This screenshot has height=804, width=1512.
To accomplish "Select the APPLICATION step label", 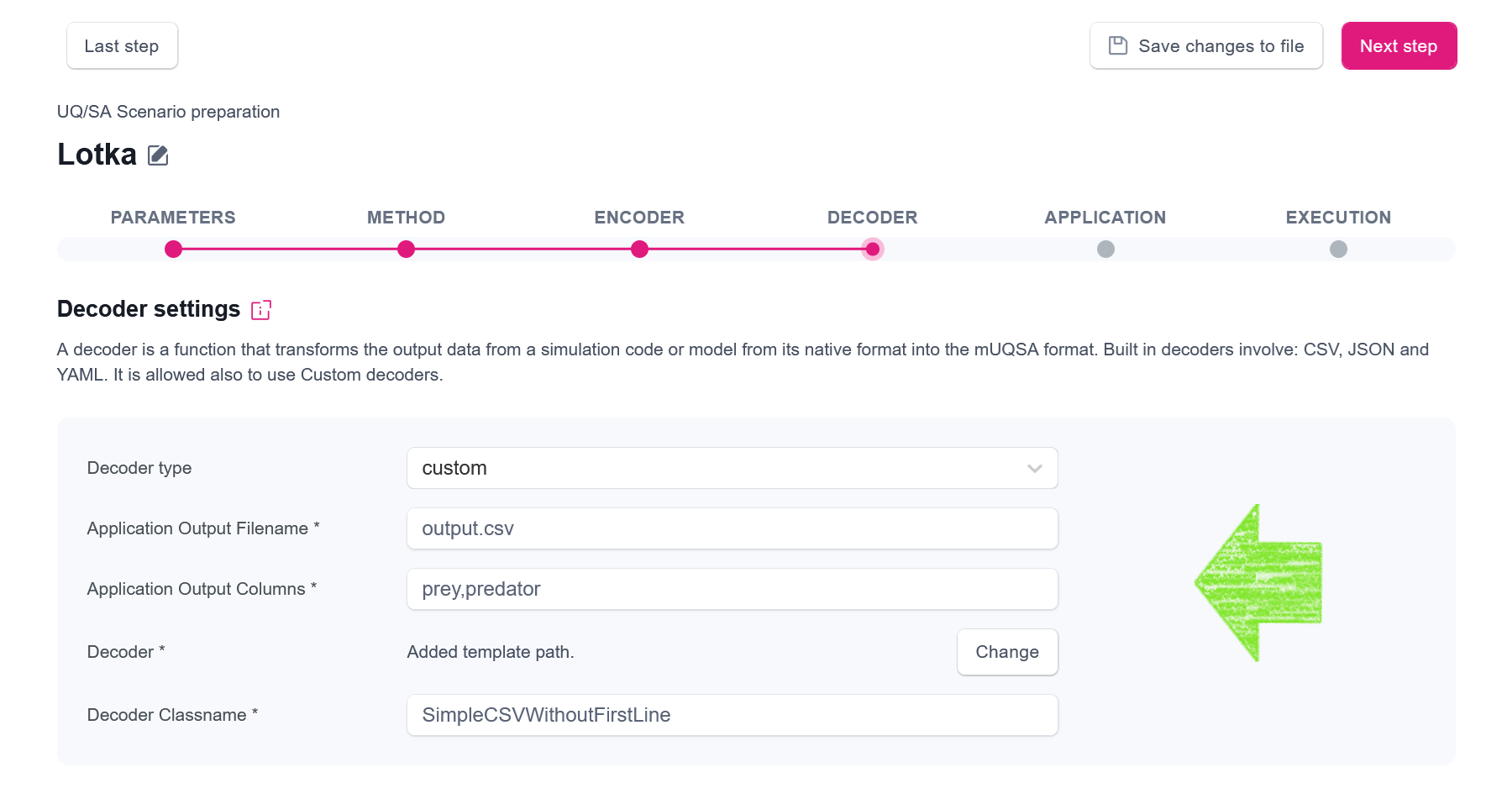I will point(1105,218).
